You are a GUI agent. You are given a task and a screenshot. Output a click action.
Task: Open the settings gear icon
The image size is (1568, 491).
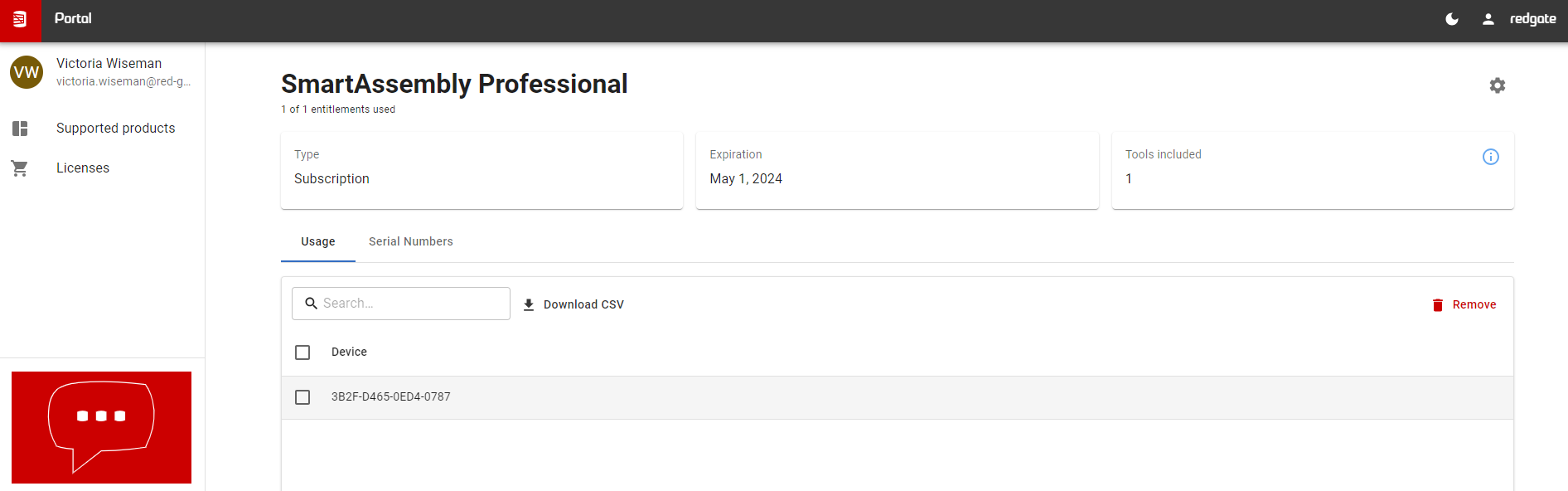pos(1498,85)
